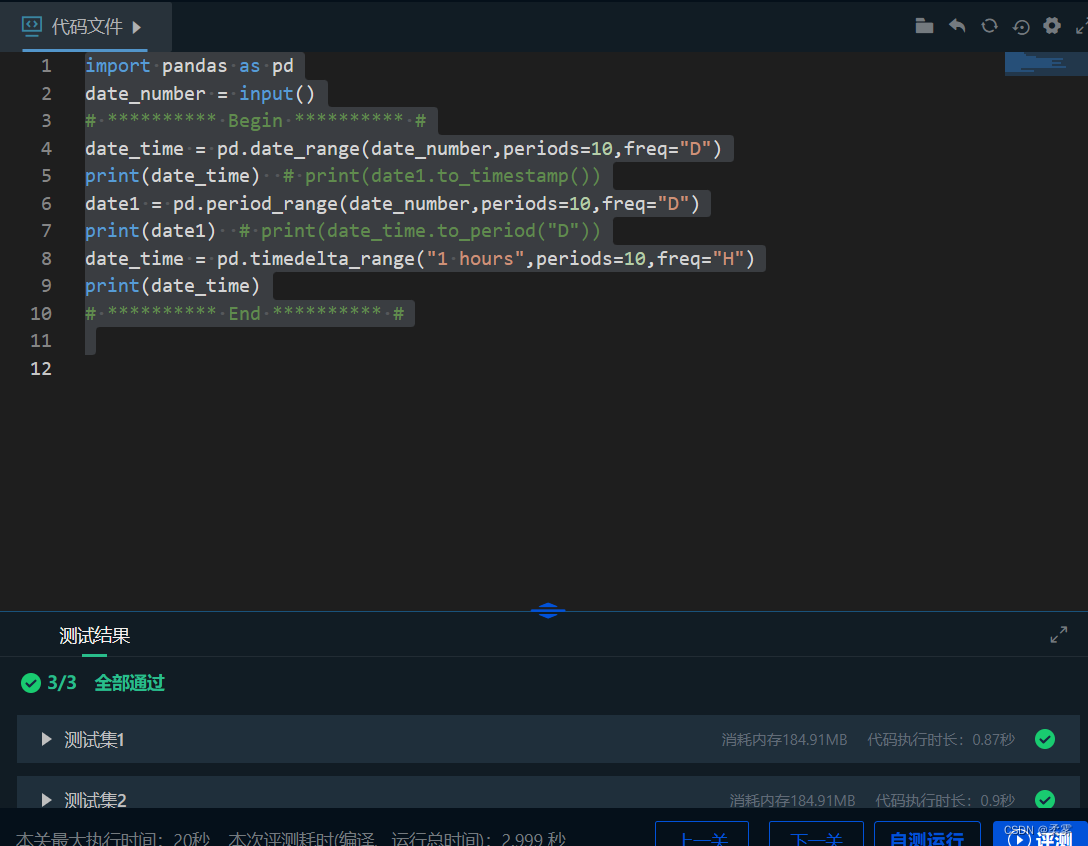
Task: Click pd.timedelta_range code on line 8
Action: [x=420, y=258]
